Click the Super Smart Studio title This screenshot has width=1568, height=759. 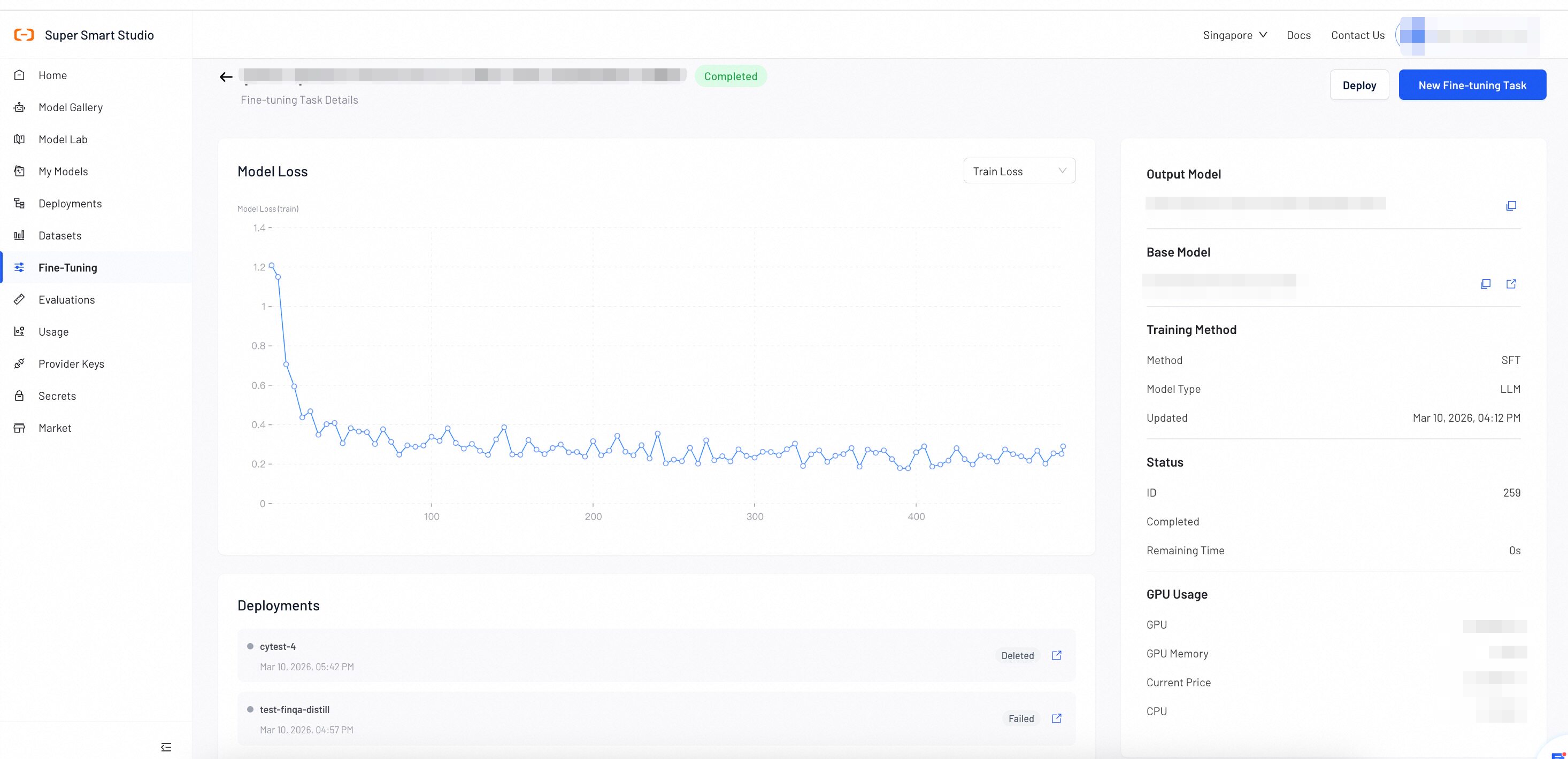click(99, 35)
